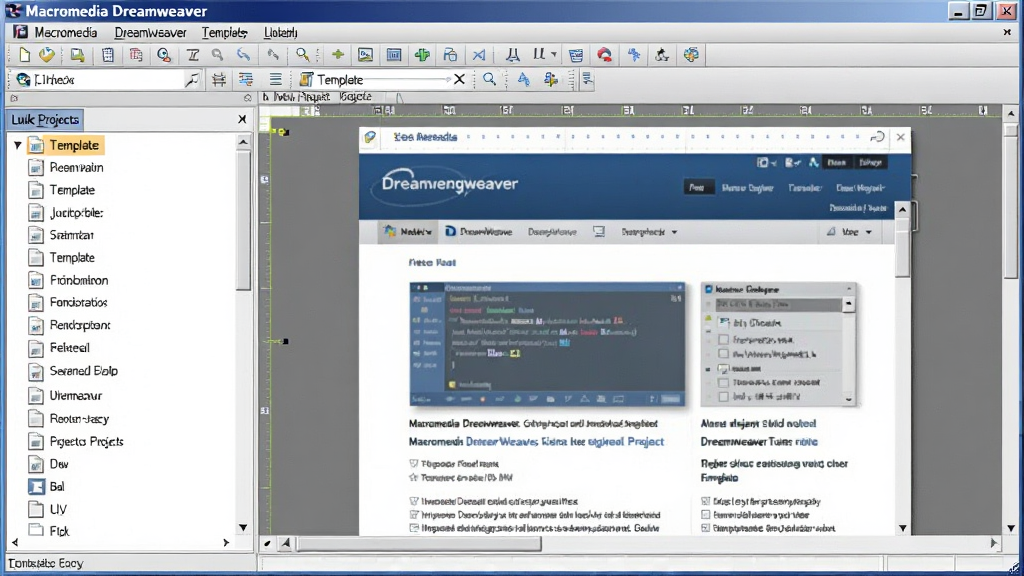
Task: Click the New Document toolbar icon
Action: (24, 55)
